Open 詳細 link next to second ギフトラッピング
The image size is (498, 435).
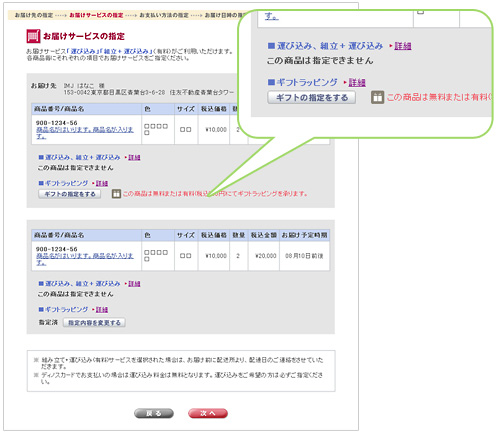pyautogui.click(x=102, y=310)
